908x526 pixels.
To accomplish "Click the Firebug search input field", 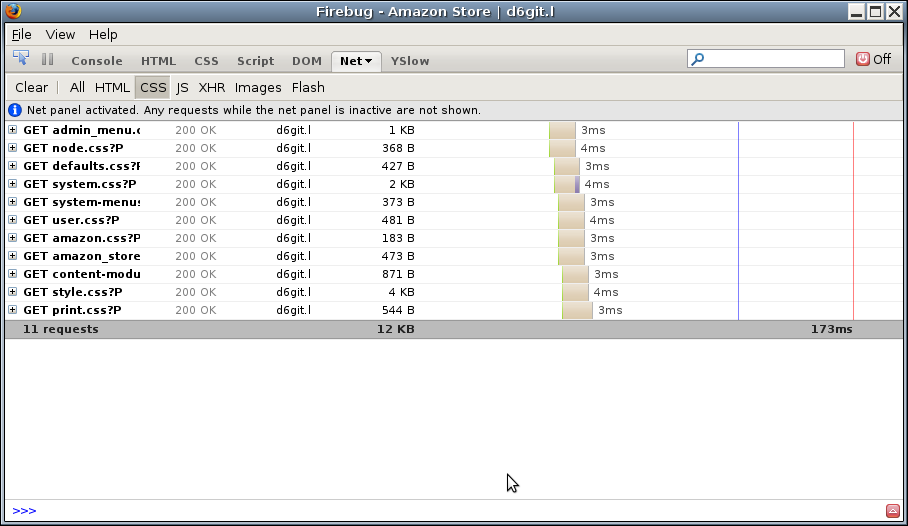I will 766,59.
